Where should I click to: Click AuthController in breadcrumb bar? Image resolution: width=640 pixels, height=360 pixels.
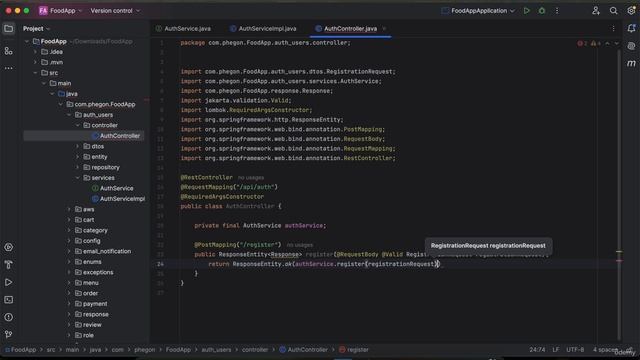pos(304,350)
